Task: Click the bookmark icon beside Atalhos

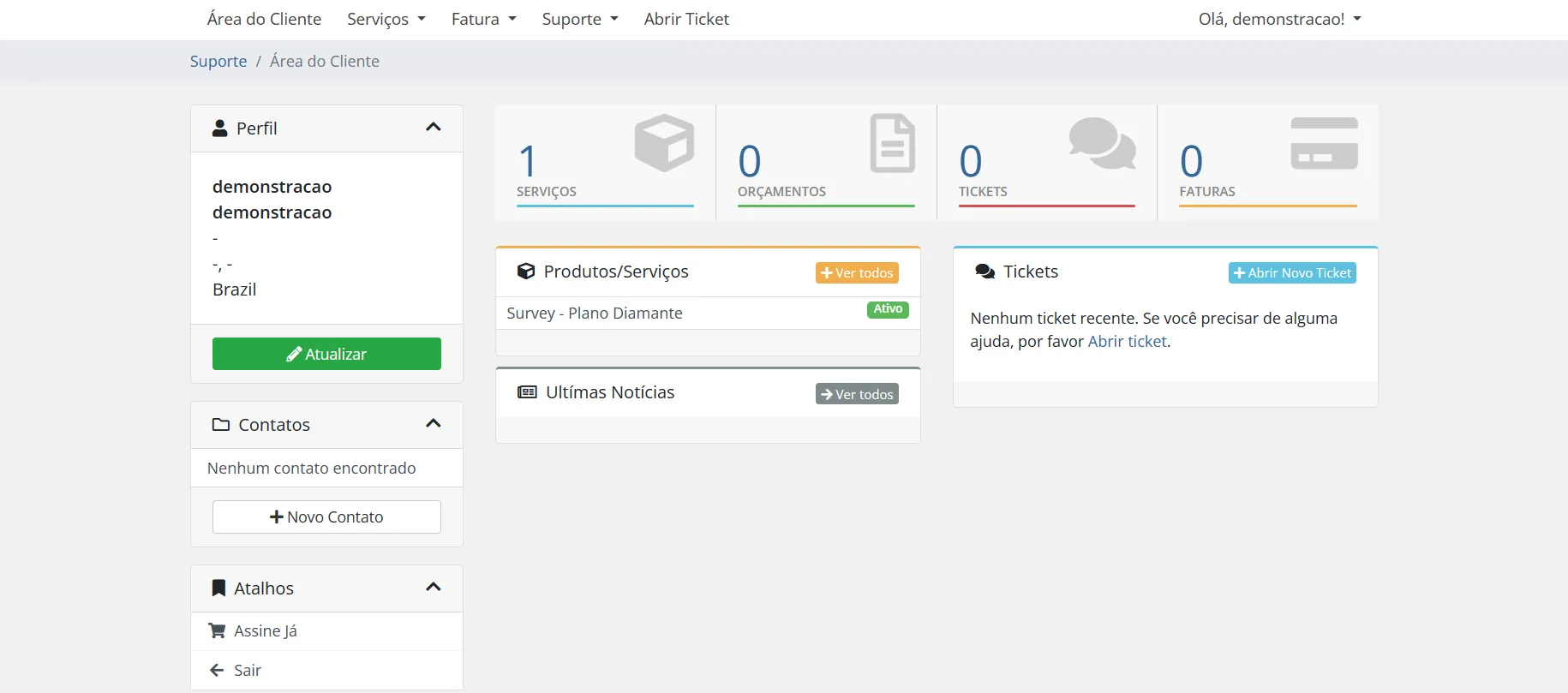Action: (218, 588)
